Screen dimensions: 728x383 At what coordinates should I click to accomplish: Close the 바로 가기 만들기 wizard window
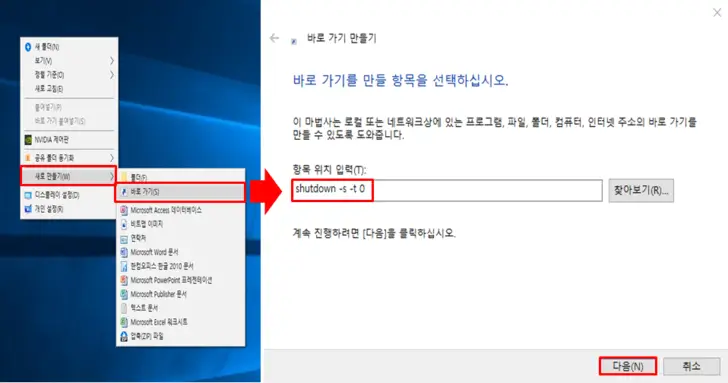(717, 13)
